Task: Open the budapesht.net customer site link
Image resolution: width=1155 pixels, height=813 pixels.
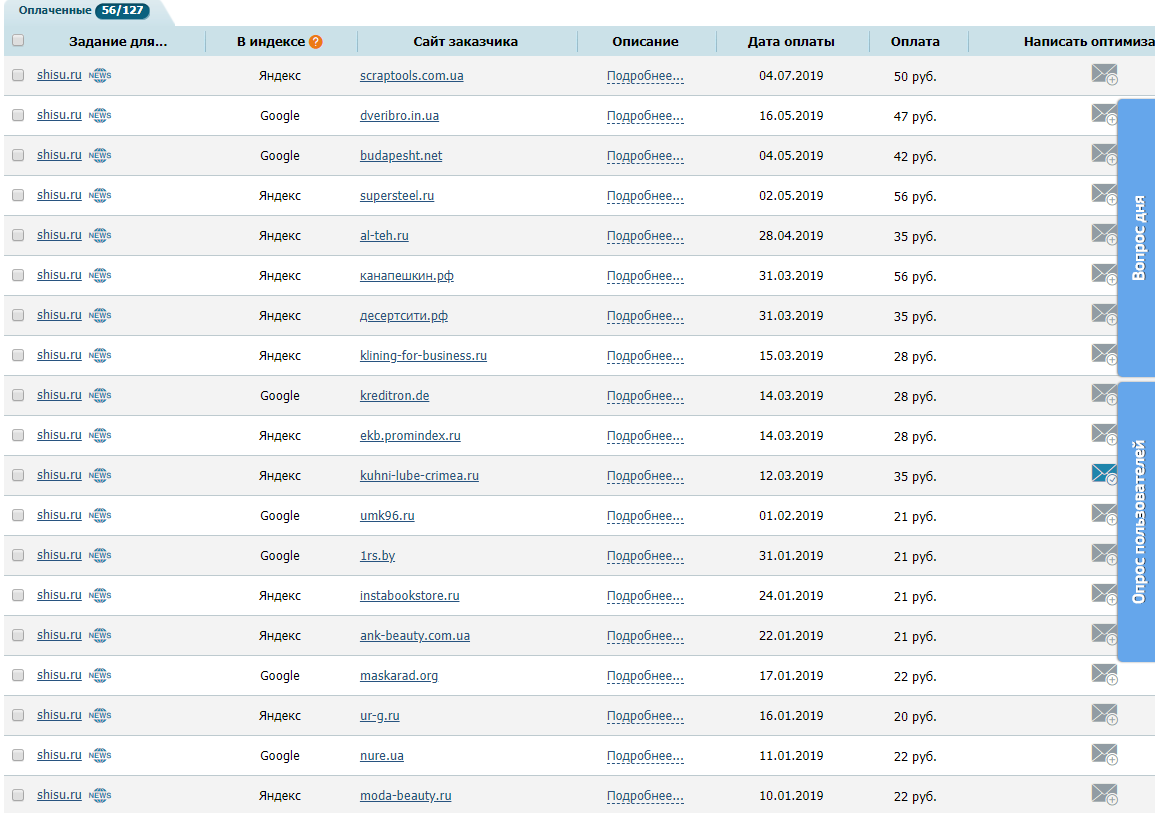Action: coord(401,155)
